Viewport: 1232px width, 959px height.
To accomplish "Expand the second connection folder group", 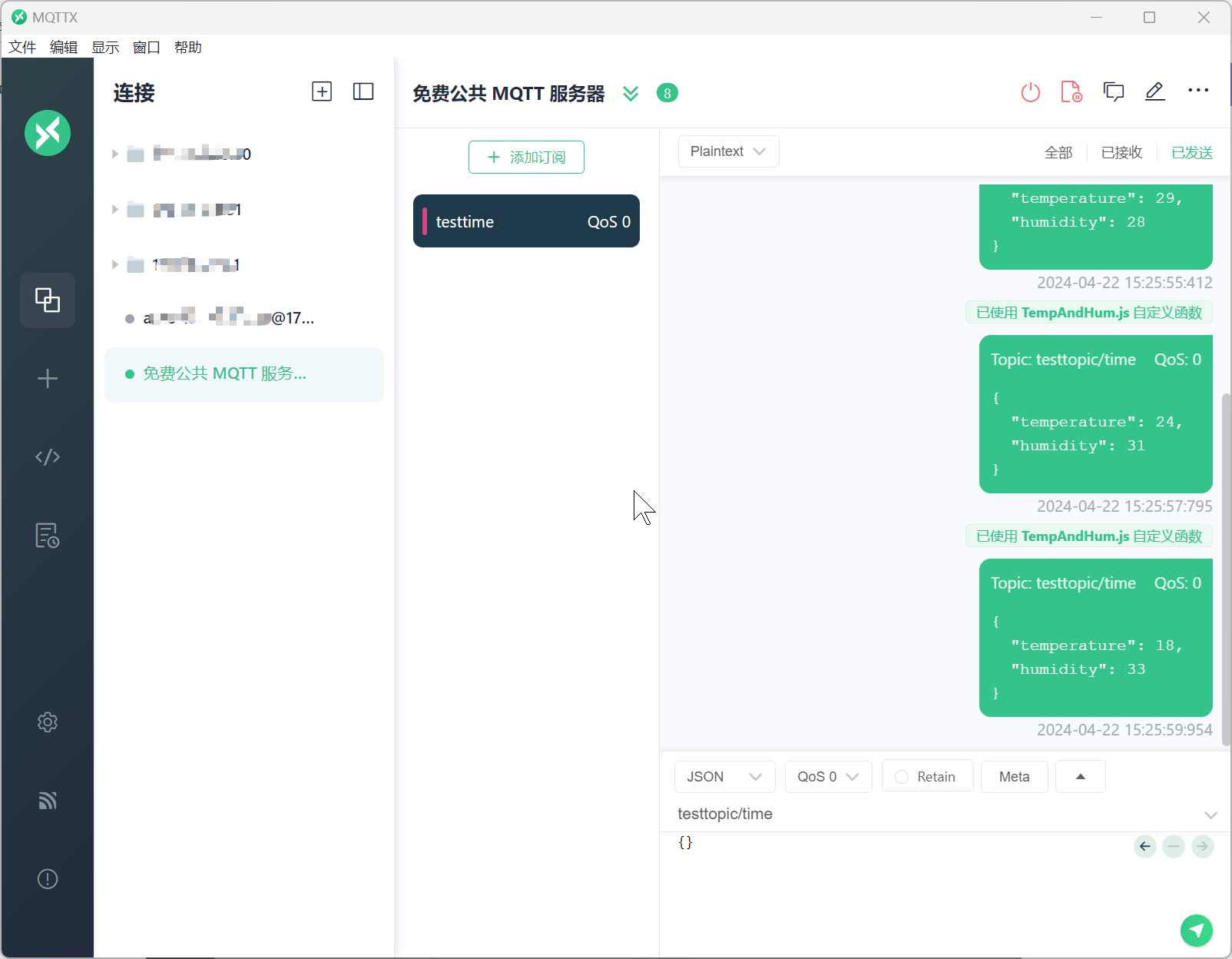I will [115, 210].
